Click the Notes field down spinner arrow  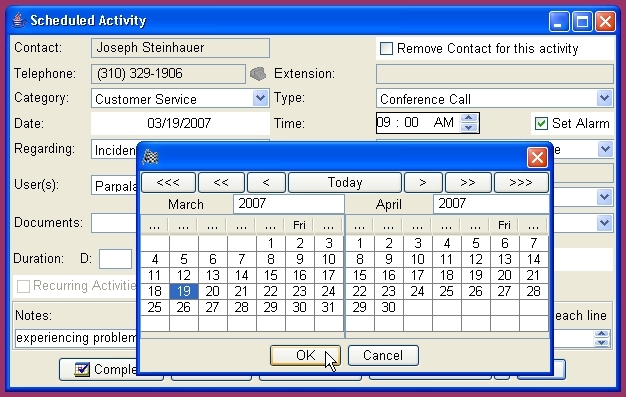coord(601,342)
